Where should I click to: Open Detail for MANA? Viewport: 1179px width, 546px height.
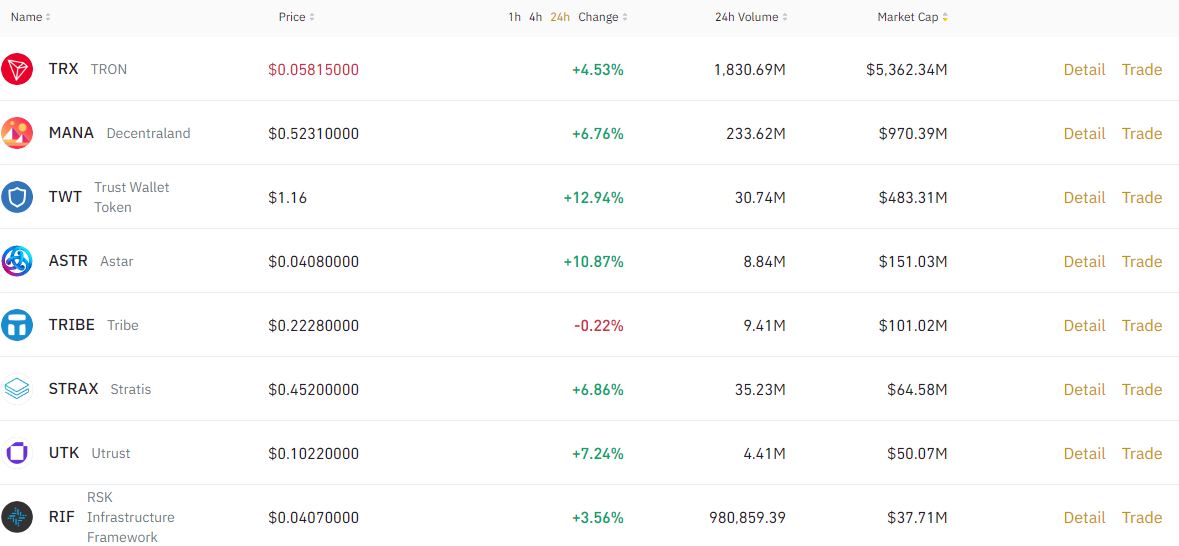coord(1084,133)
